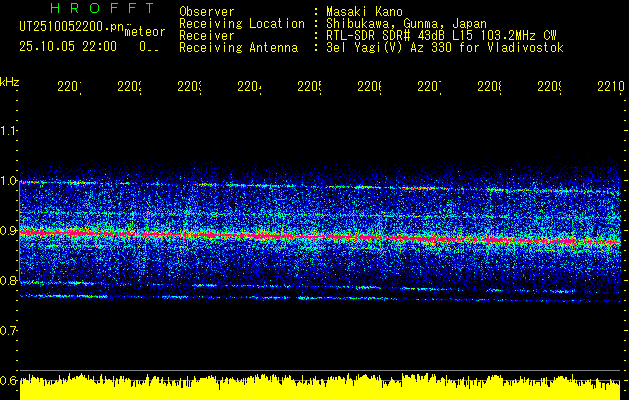The image size is (629, 400).
Task: Click RTL-SDR SDR# 43dB receiver details
Action: click(441, 36)
